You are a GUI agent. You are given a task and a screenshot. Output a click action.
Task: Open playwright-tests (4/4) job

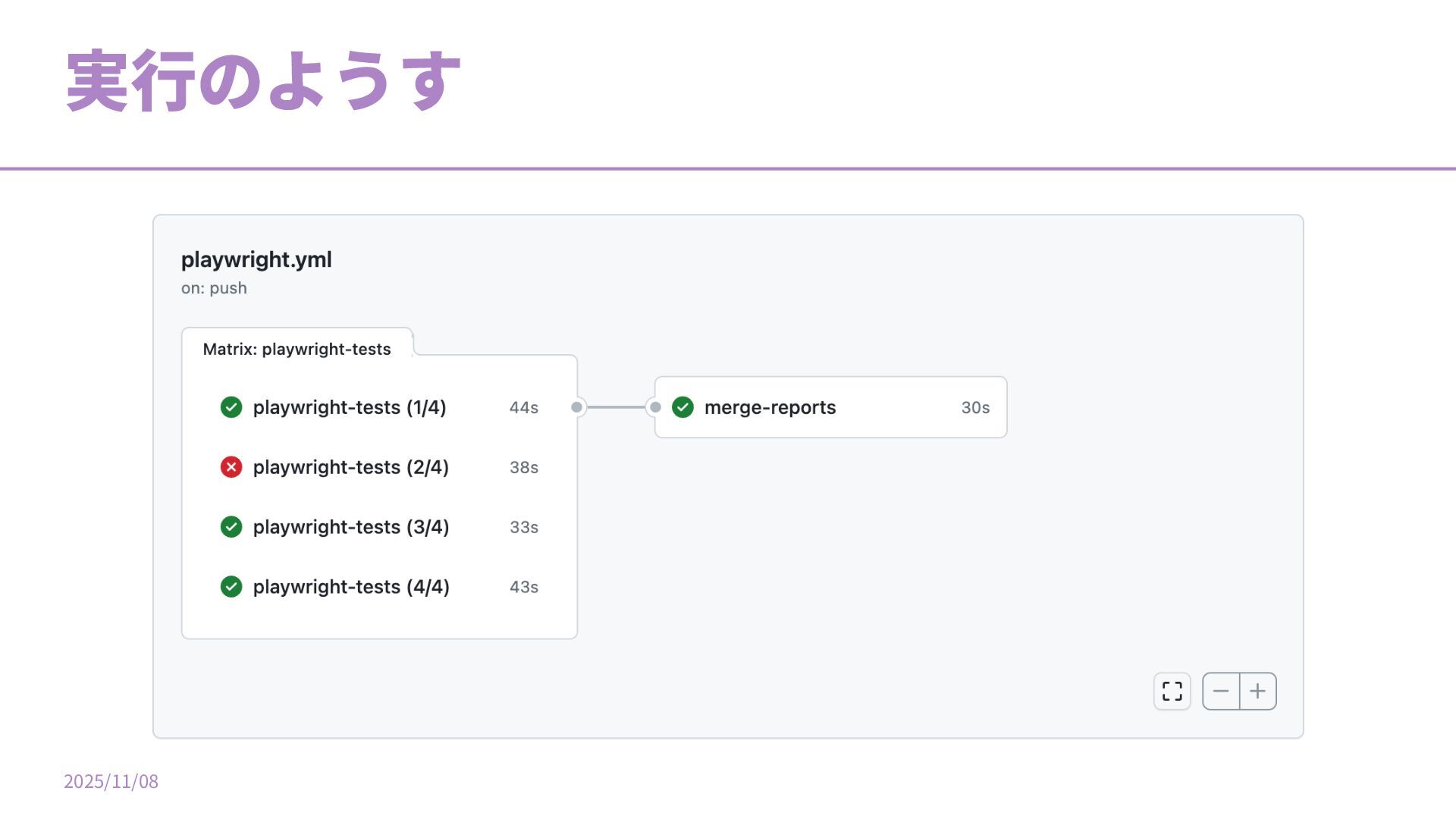350,587
